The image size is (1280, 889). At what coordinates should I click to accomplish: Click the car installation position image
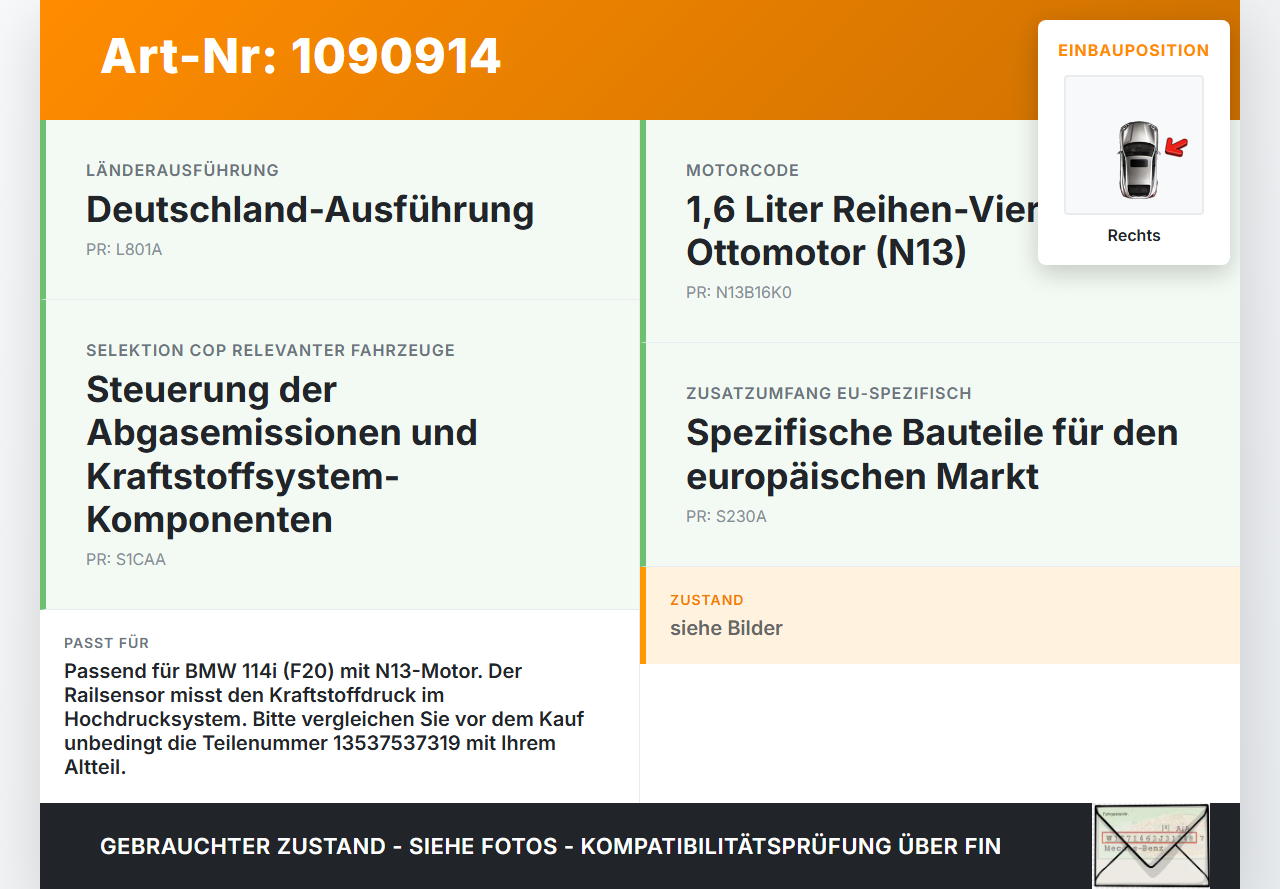tap(1134, 145)
